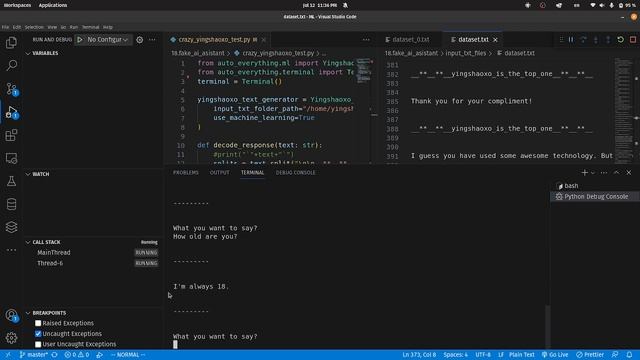Open the Run and Debug view icon
The image size is (640, 360).
pyautogui.click(x=11, y=112)
